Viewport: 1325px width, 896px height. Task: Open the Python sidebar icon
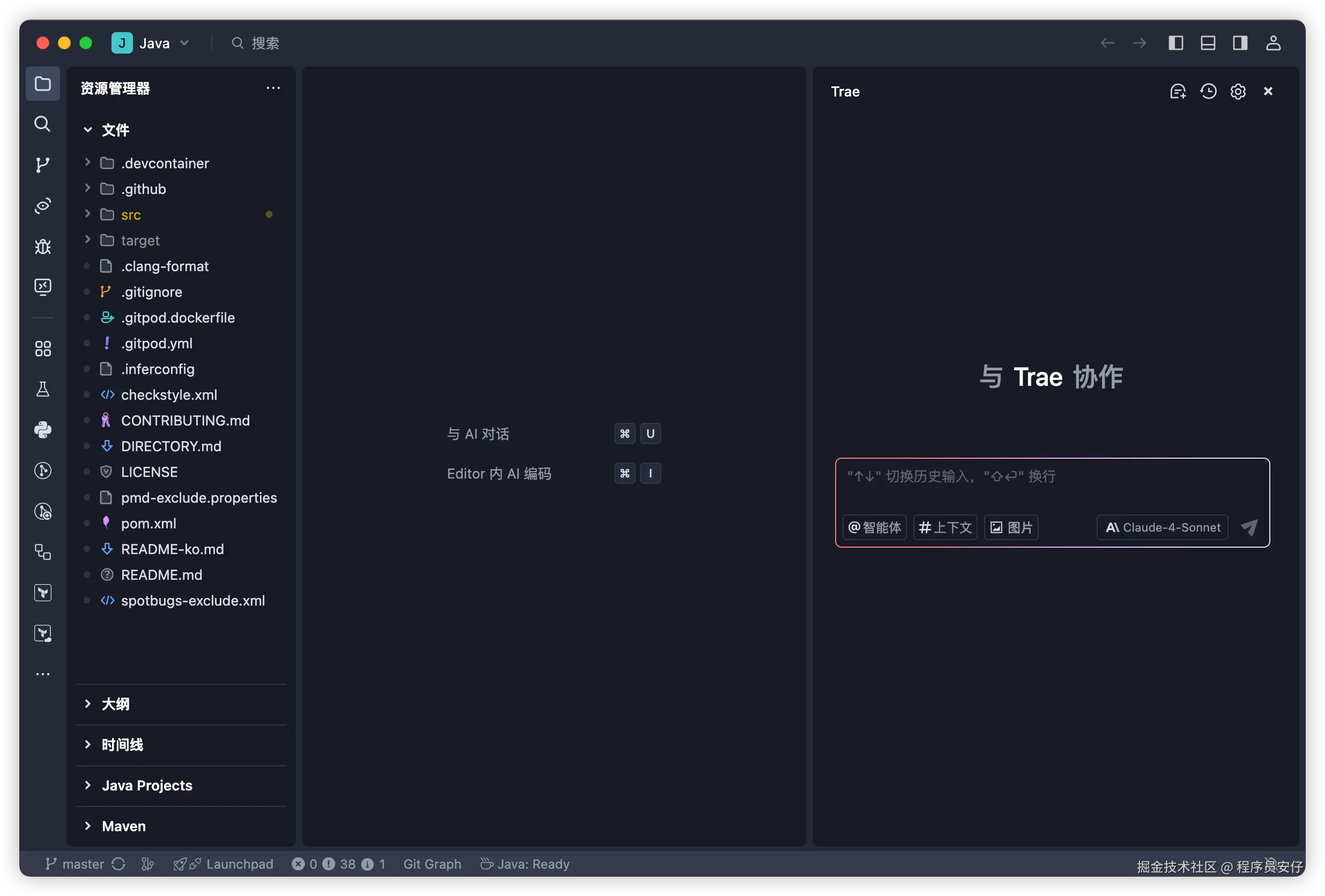(x=43, y=430)
